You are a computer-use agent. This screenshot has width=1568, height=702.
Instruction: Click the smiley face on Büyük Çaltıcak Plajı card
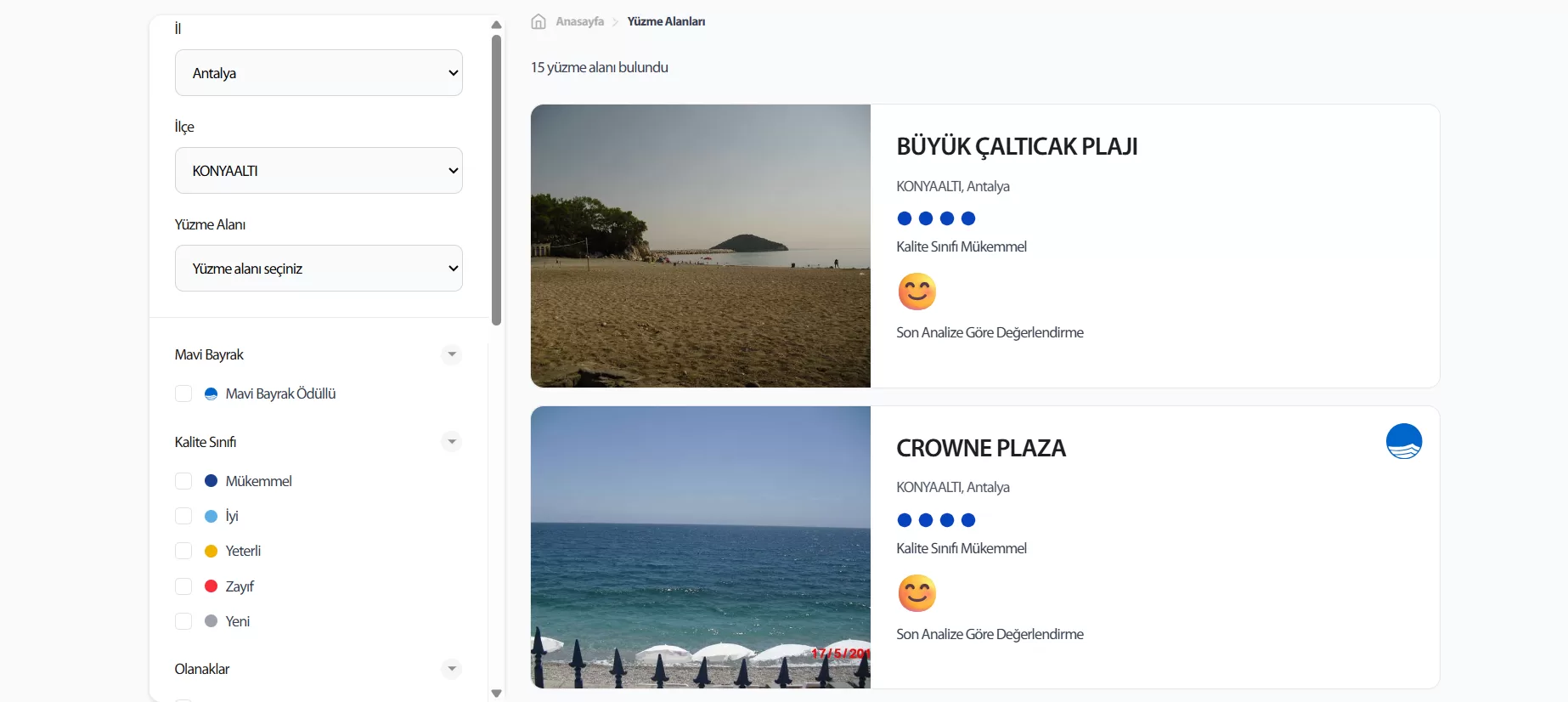(917, 292)
